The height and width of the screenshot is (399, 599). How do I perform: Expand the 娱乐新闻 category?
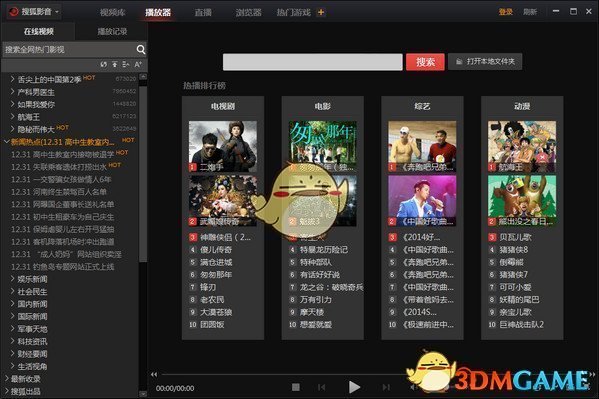pyautogui.click(x=12, y=279)
